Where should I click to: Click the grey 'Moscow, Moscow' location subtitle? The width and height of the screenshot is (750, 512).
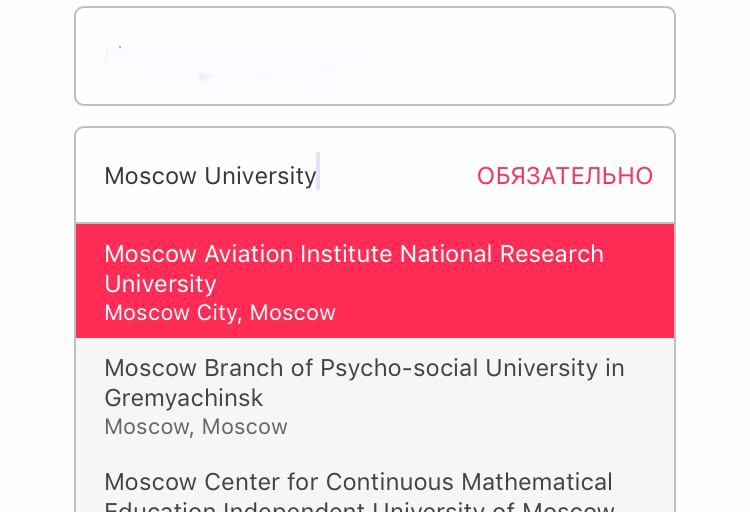point(196,427)
